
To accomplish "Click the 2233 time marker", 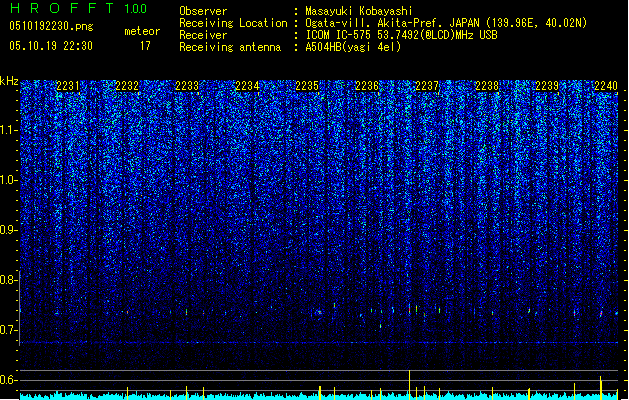I will pyautogui.click(x=187, y=86).
